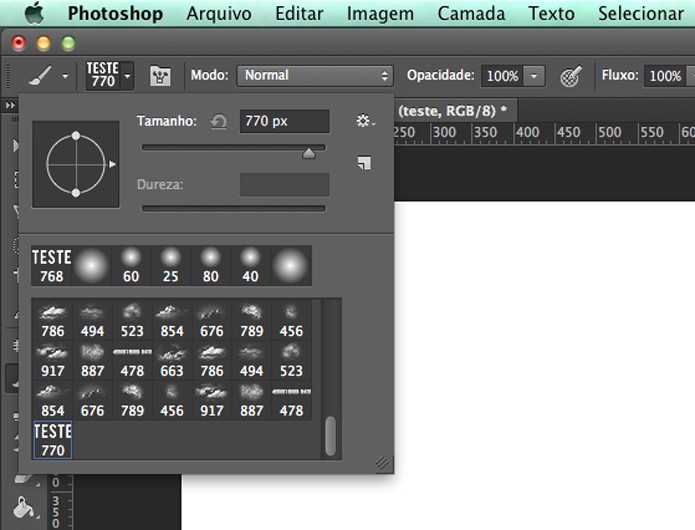Select first row cloud brush 676
The width and height of the screenshot is (695, 530).
pyautogui.click(x=211, y=320)
